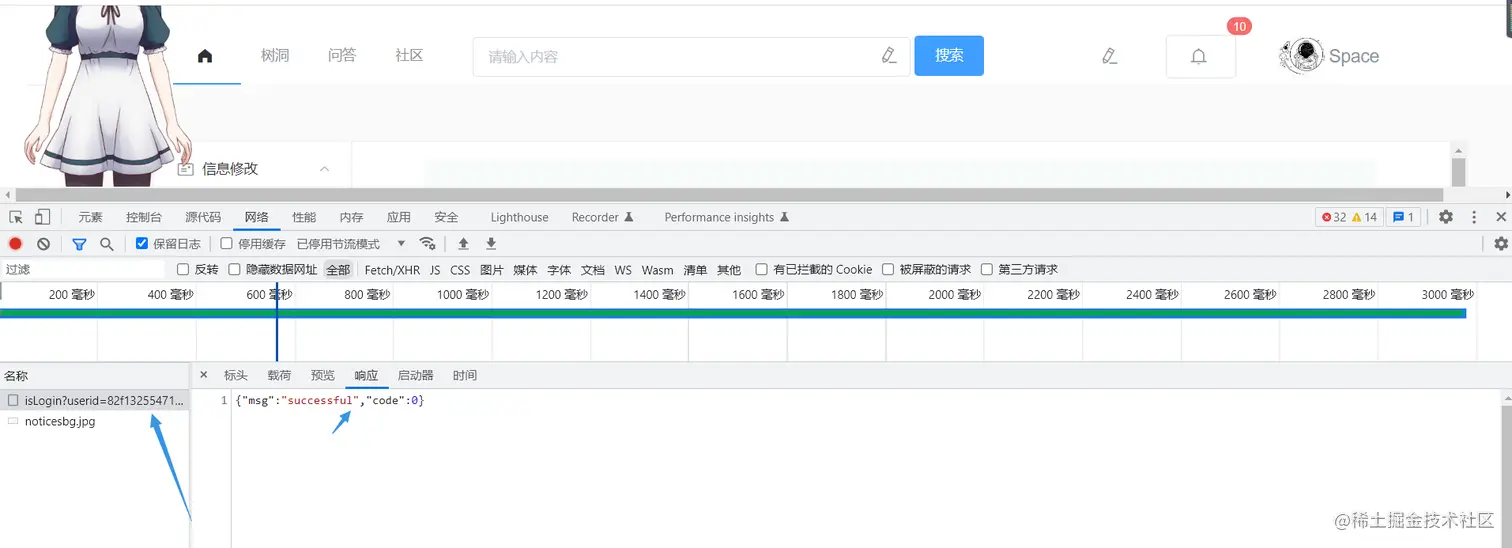Select noticesbg.jpg request row
The image size is (1512, 548).
[95, 422]
